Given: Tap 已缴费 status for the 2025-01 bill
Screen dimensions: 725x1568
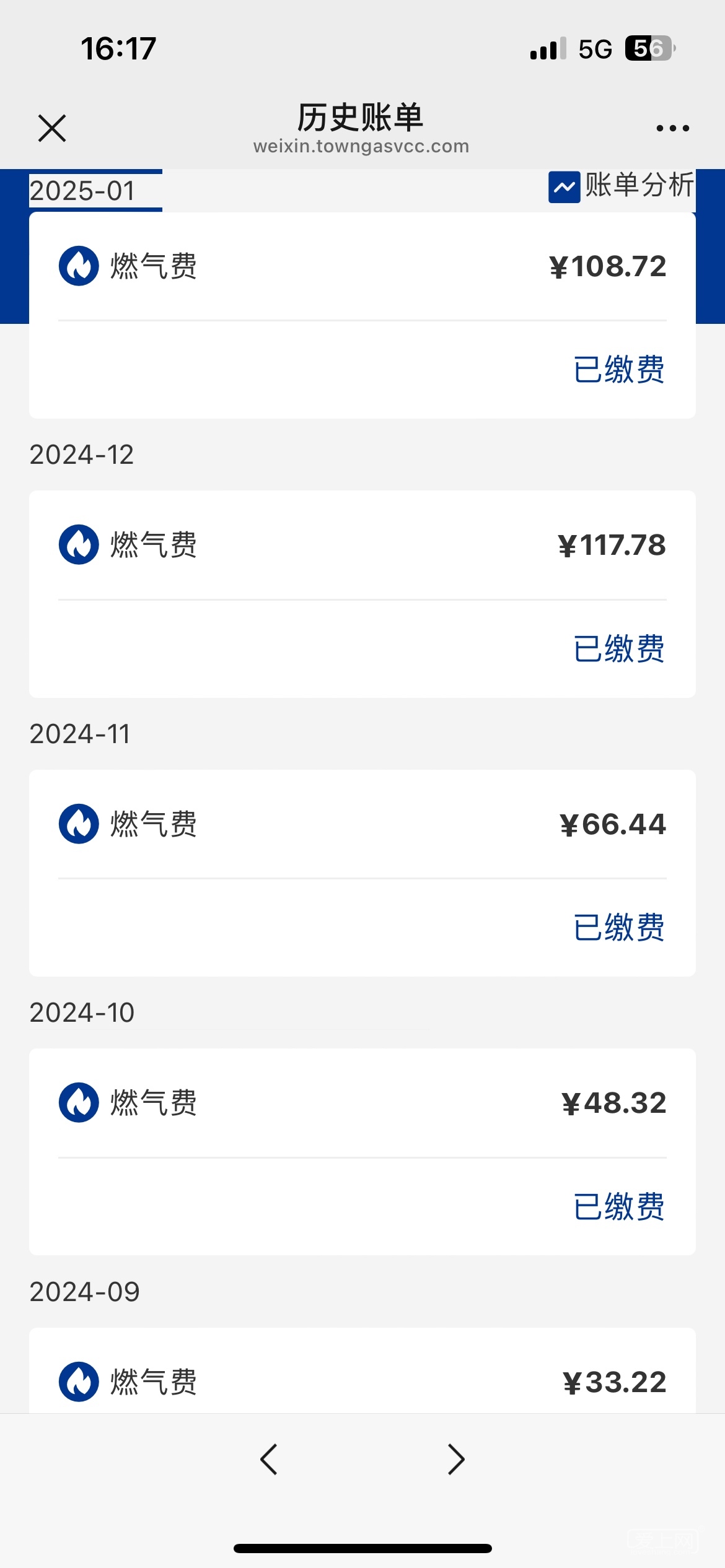Looking at the screenshot, I should point(618,370).
